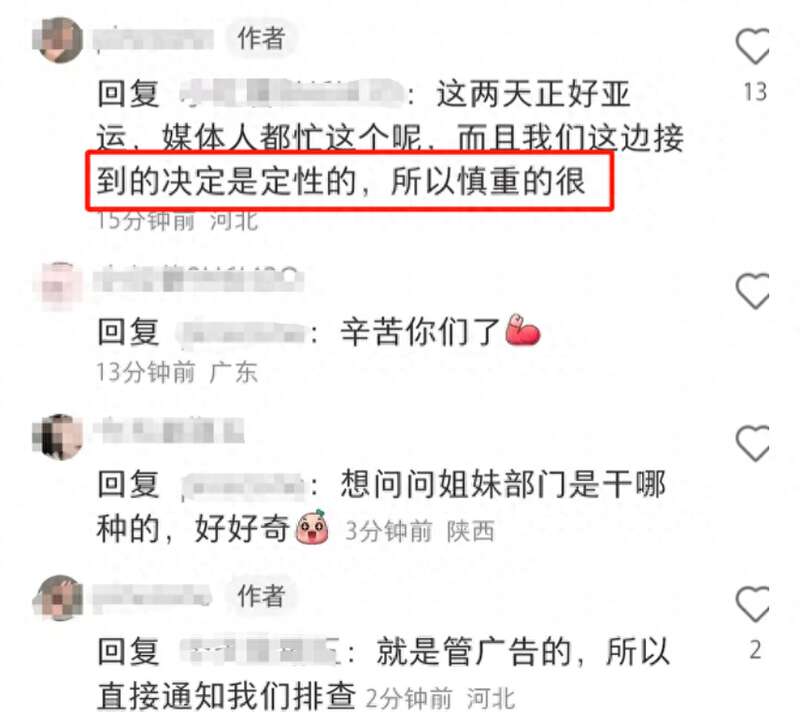Open the avatar of the 辛苦你们了 commenter

pos(58,286)
